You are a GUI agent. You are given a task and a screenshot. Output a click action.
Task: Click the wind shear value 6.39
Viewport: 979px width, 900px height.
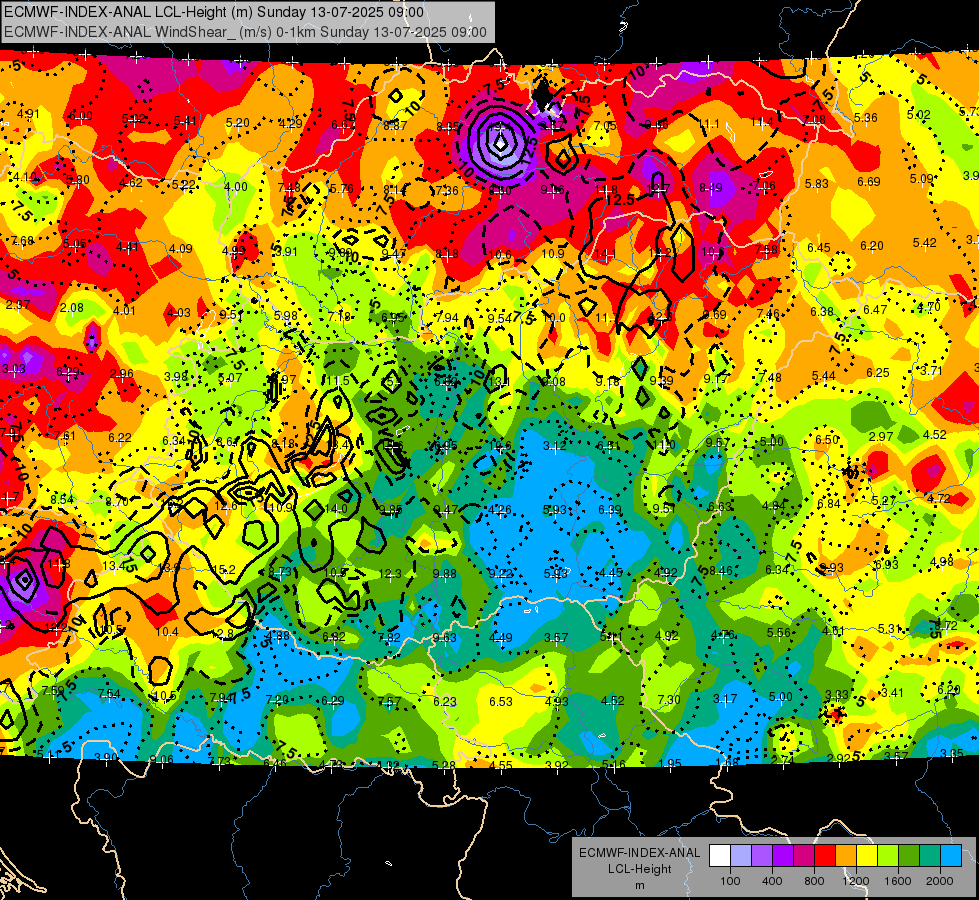609,510
